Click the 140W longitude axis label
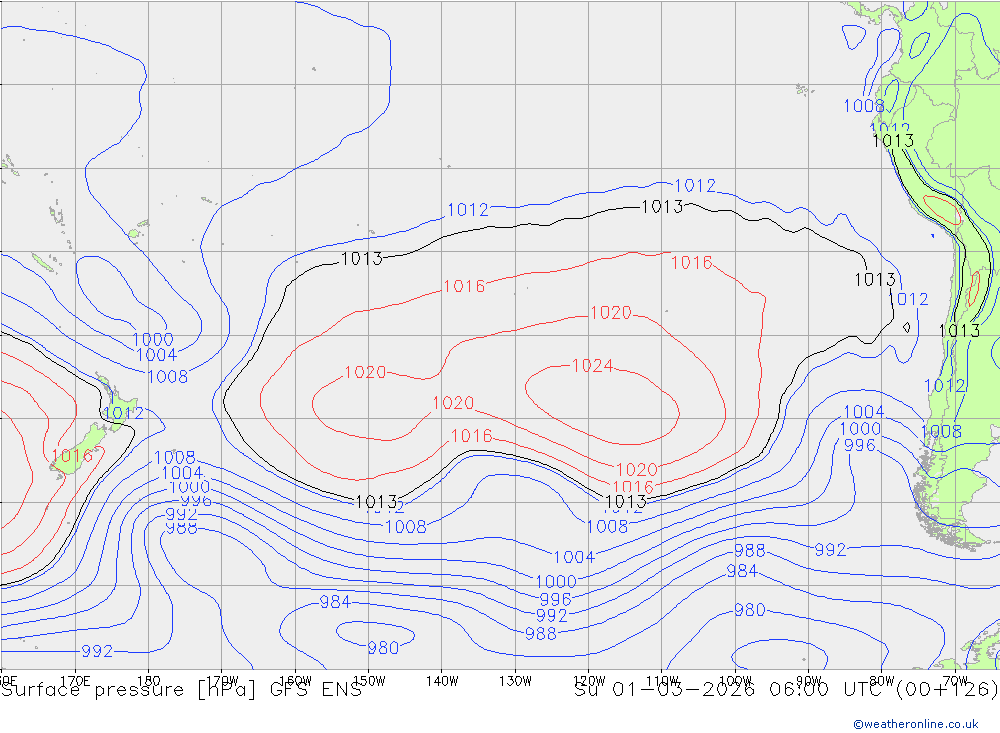 point(442,681)
